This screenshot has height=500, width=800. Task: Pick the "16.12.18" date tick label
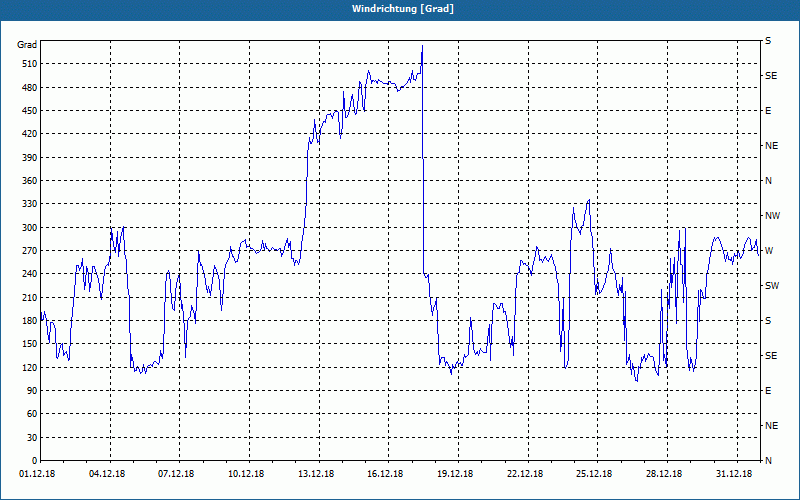385,474
